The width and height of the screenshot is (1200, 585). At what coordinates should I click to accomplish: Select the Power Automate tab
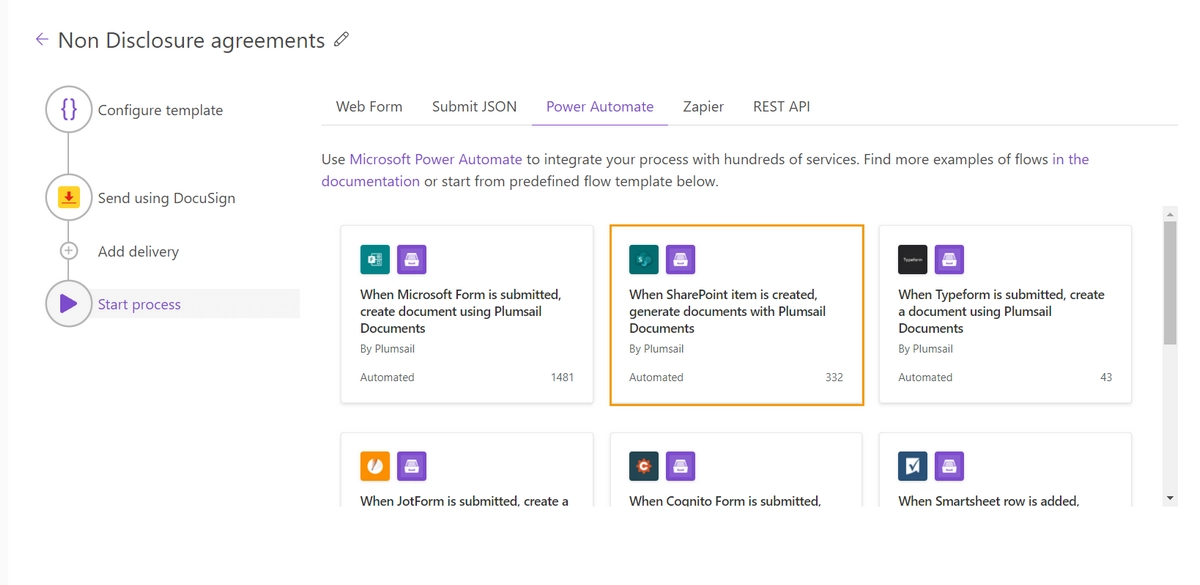point(600,106)
